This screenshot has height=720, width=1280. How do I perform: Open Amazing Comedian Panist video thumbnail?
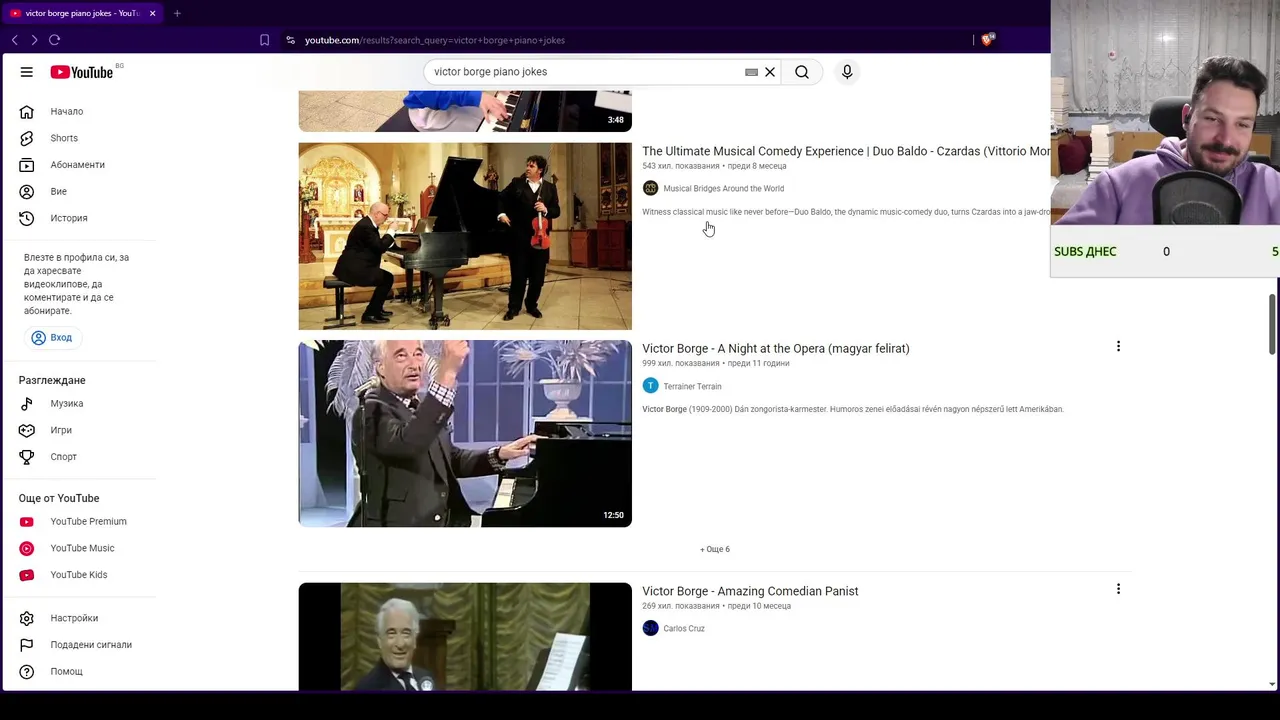(465, 637)
